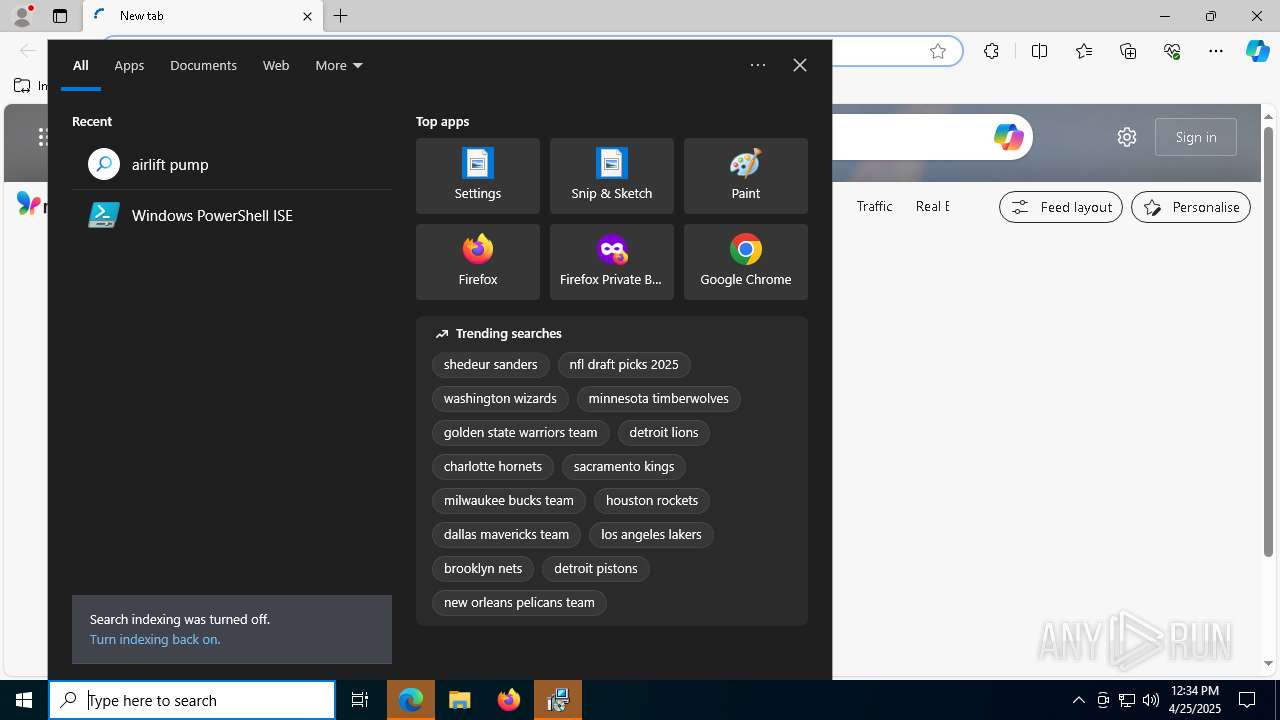1280x720 pixels.
Task: Open Traffic feed tab
Action: [x=874, y=206]
